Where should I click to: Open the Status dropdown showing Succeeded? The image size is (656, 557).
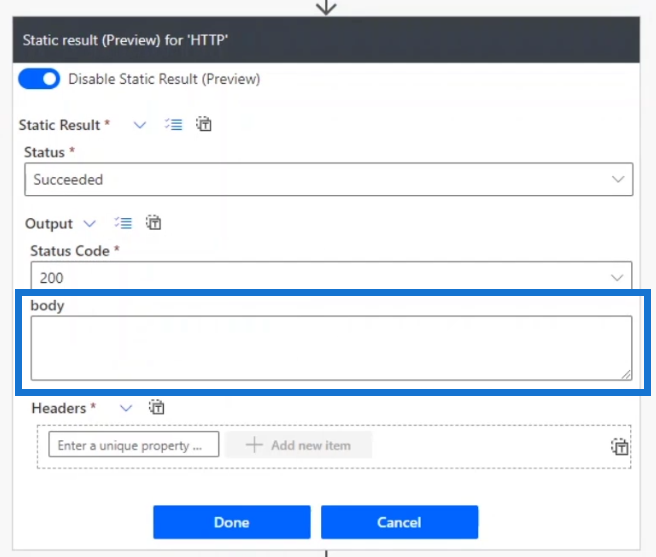tap(328, 180)
